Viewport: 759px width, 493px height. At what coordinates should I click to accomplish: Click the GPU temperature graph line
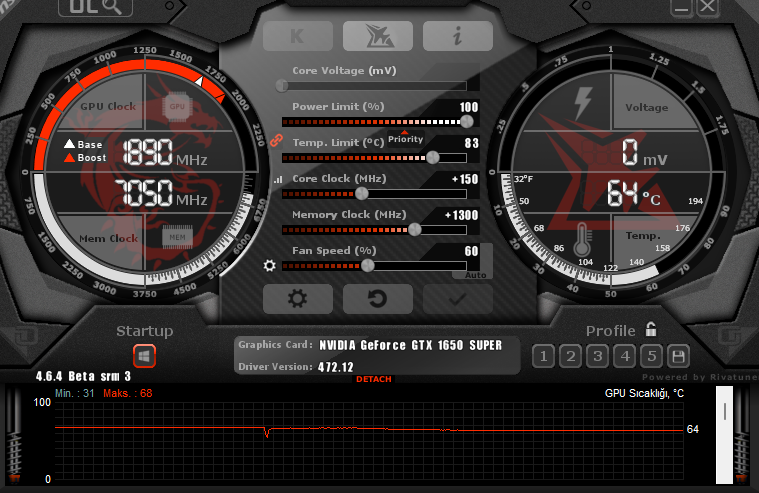pos(369,429)
